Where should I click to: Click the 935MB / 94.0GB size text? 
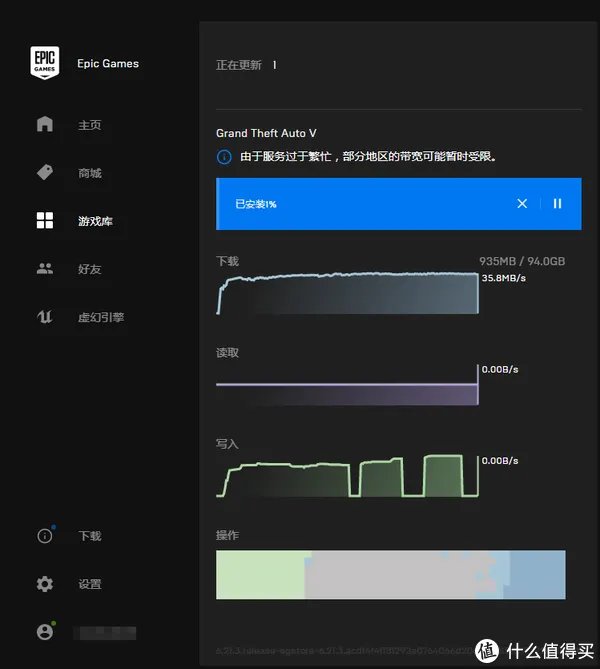tap(522, 261)
